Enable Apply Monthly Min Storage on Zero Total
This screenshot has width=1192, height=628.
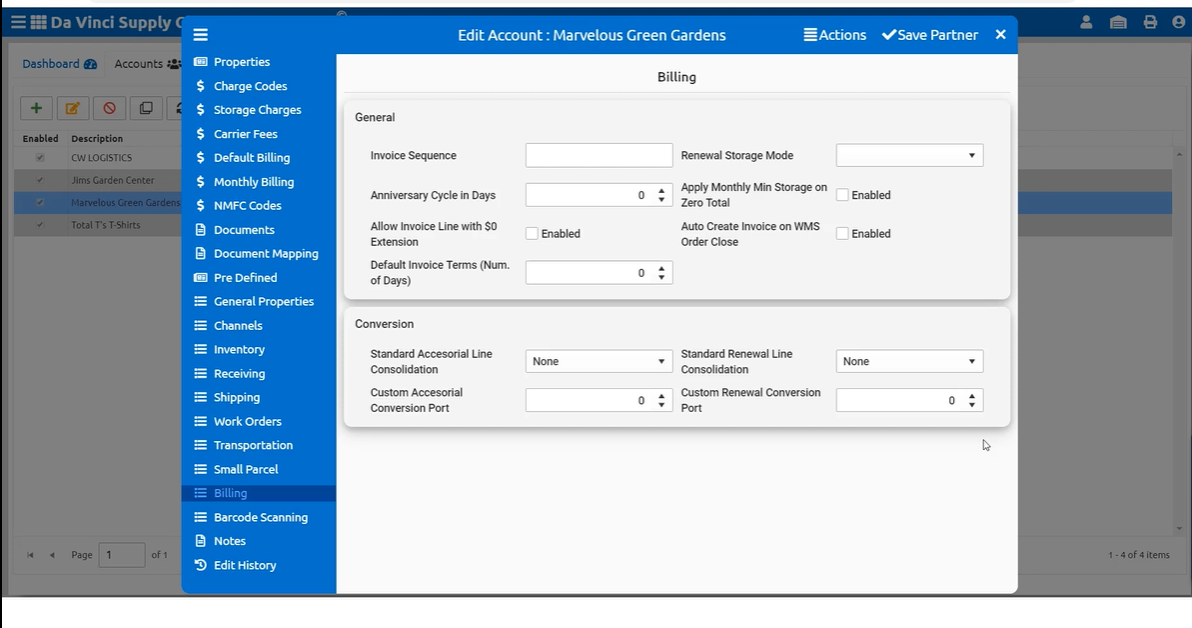click(843, 195)
